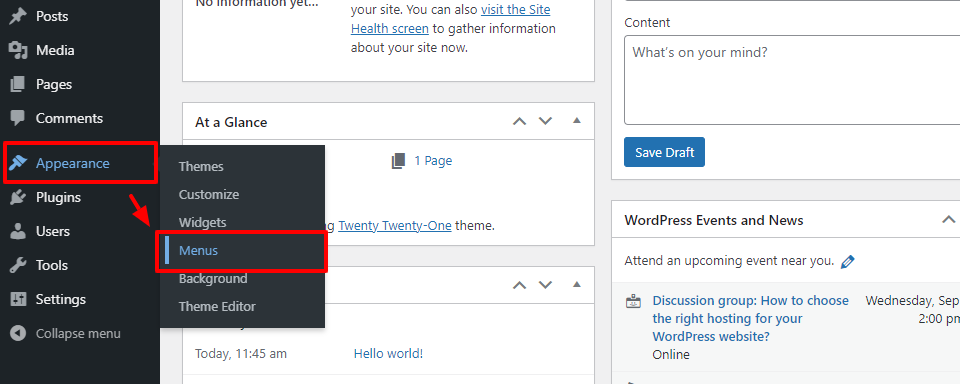Click the discussion group event icon
The width and height of the screenshot is (960, 384).
(633, 301)
